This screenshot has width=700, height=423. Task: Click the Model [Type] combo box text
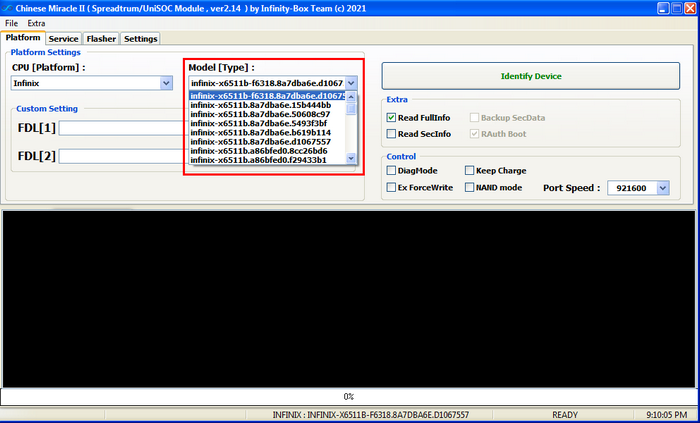point(267,83)
